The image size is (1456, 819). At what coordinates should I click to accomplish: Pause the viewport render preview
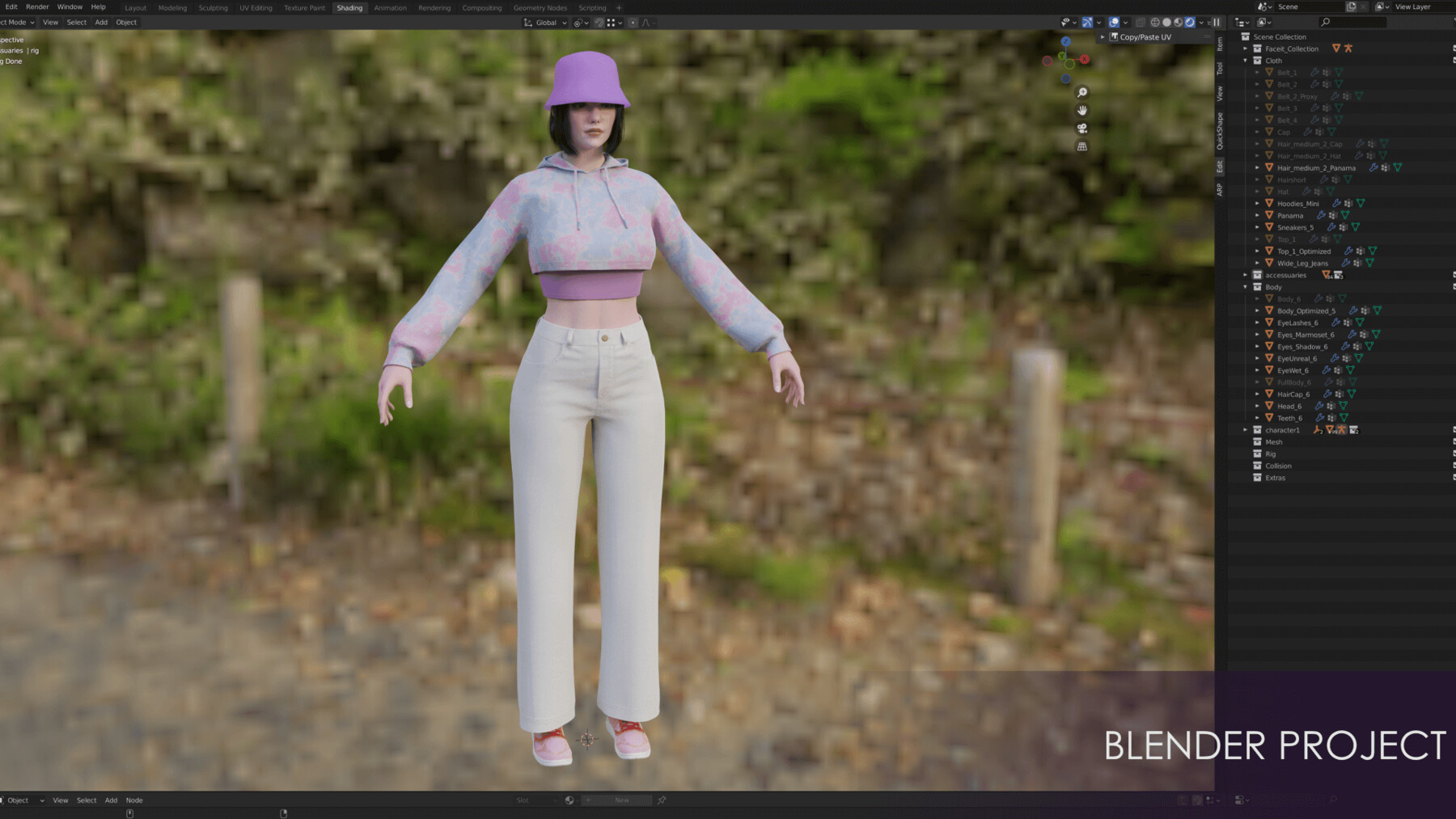coord(1217,23)
